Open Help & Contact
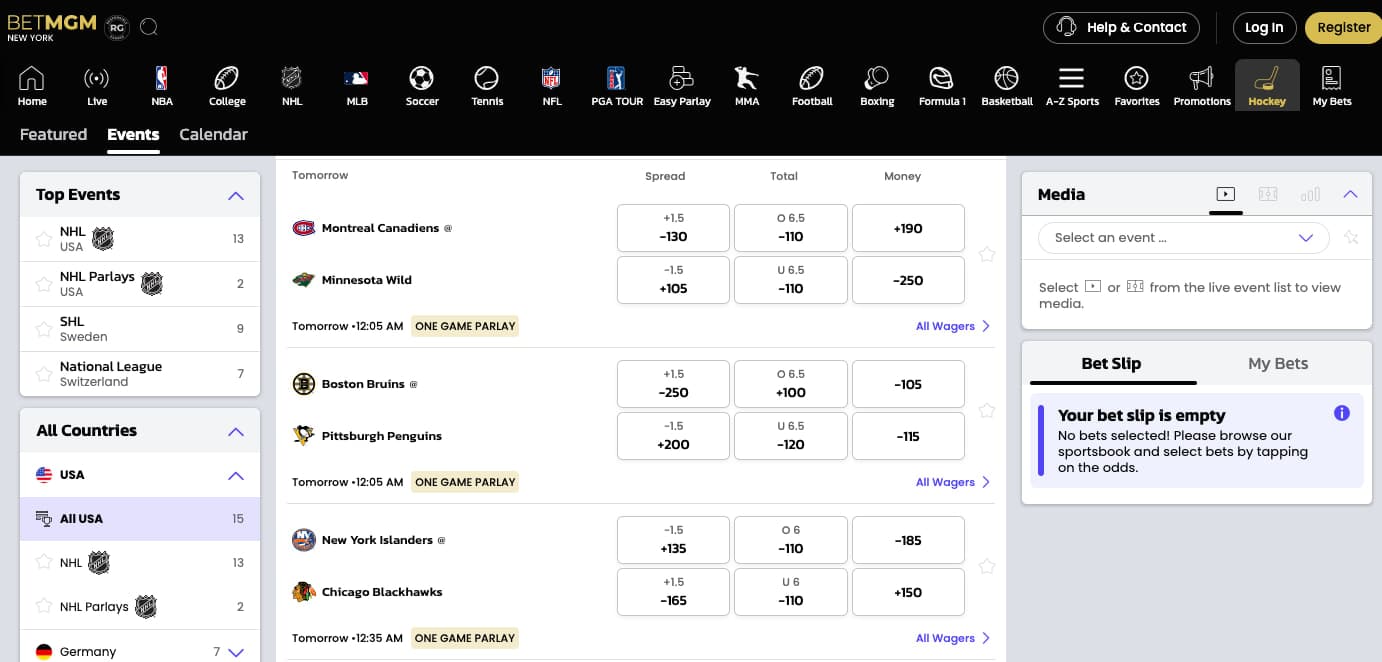The image size is (1382, 662). pos(1122,27)
